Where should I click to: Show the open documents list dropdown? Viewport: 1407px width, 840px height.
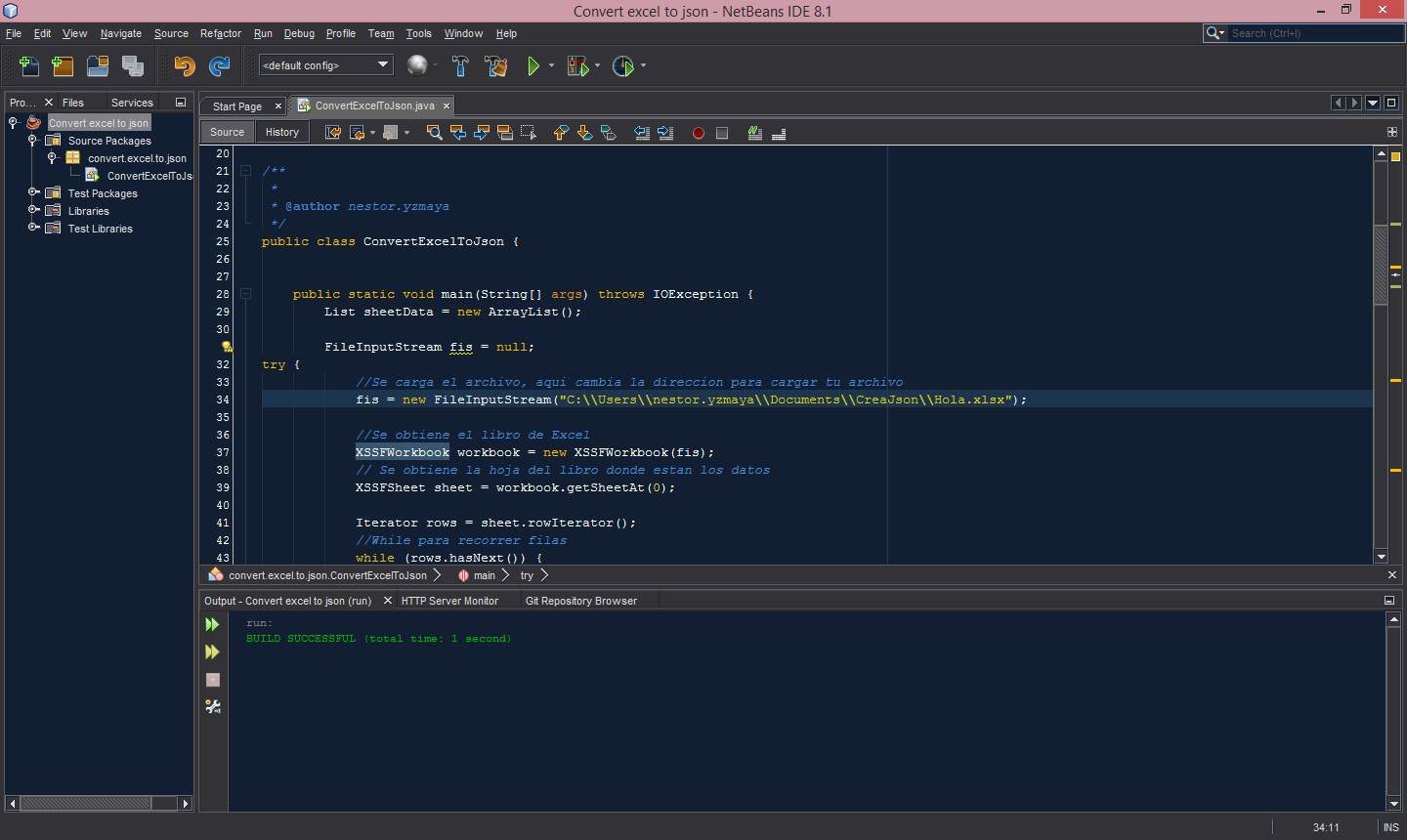pyautogui.click(x=1373, y=103)
